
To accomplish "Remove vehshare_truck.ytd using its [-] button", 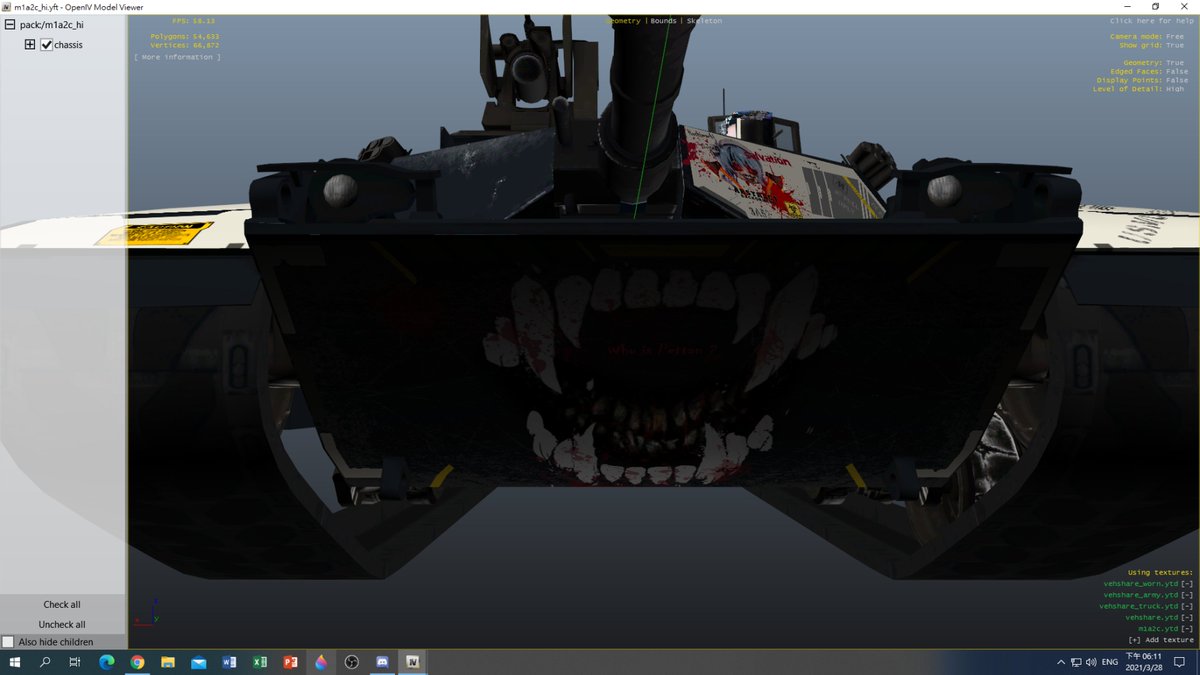I will [1187, 606].
